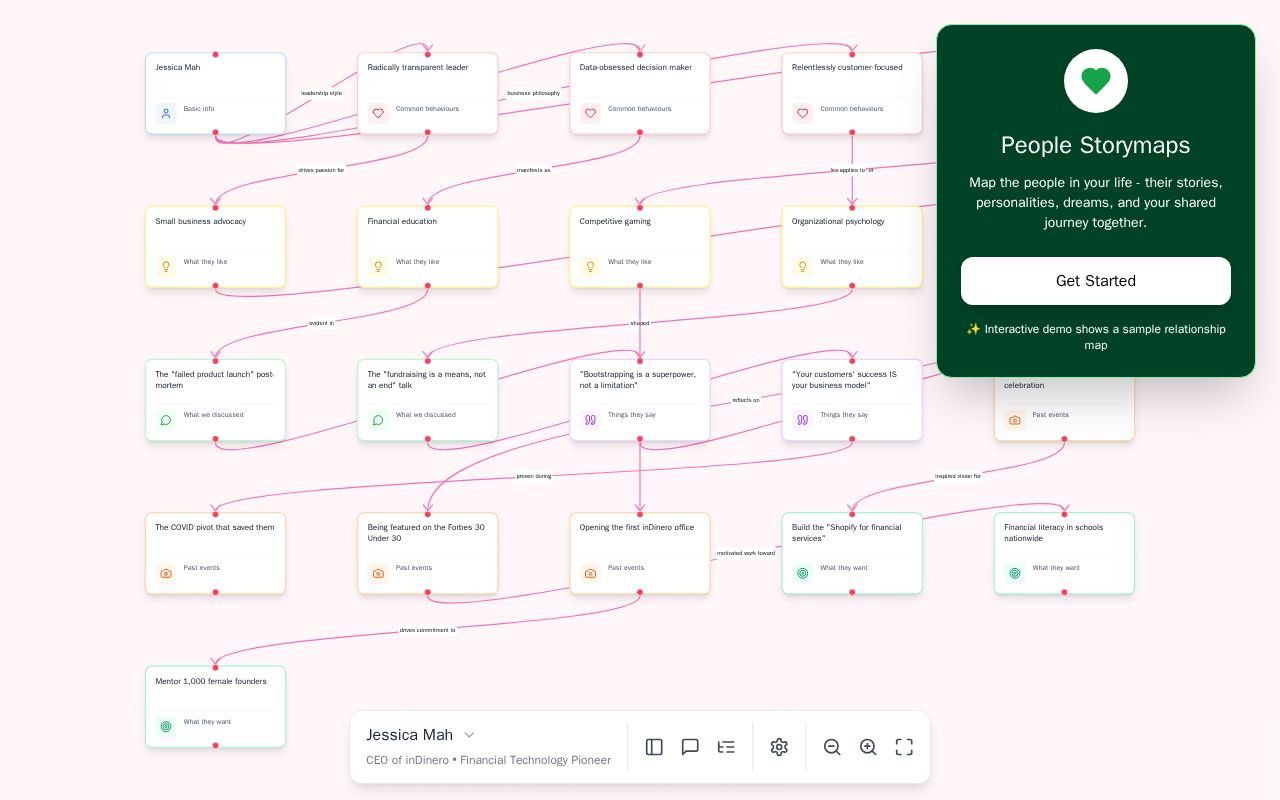Click lightbulb icon on Financial education card

[x=378, y=266]
